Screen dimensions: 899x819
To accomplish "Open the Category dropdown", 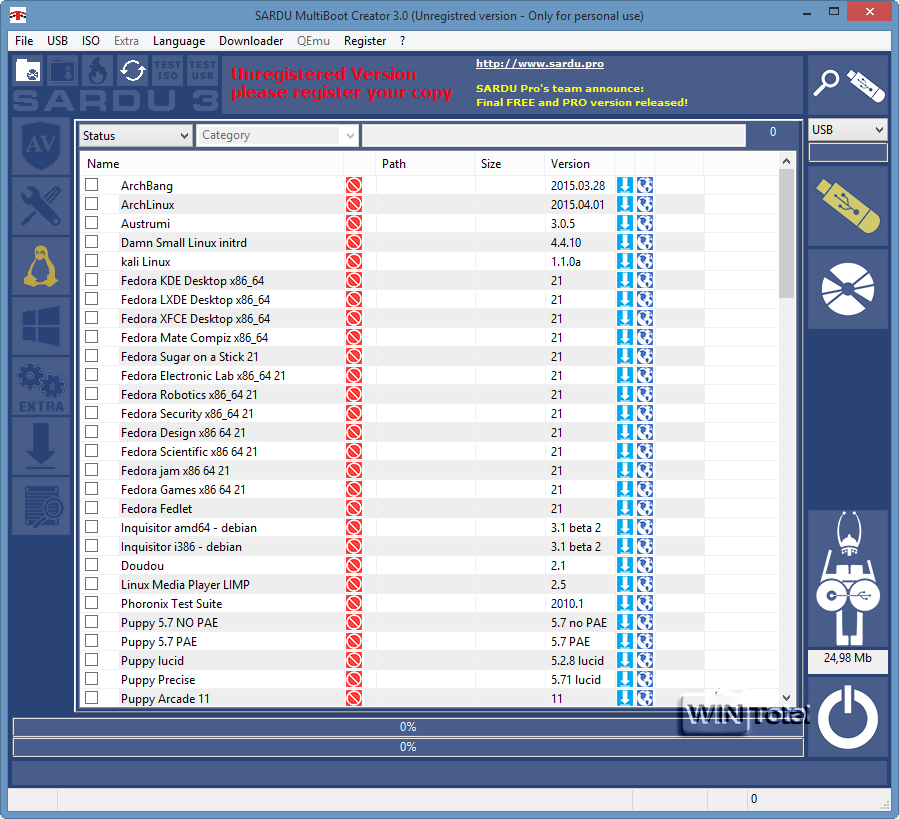I will [x=277, y=136].
